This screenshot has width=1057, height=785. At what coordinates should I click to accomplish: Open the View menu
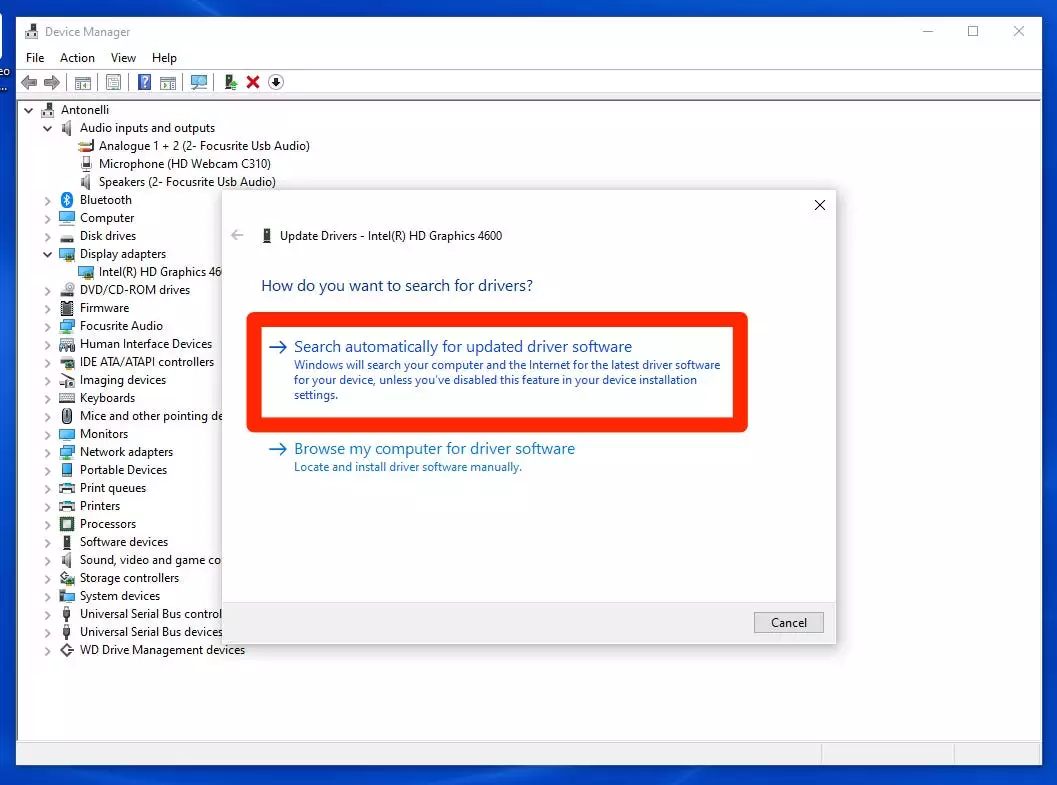coord(123,58)
